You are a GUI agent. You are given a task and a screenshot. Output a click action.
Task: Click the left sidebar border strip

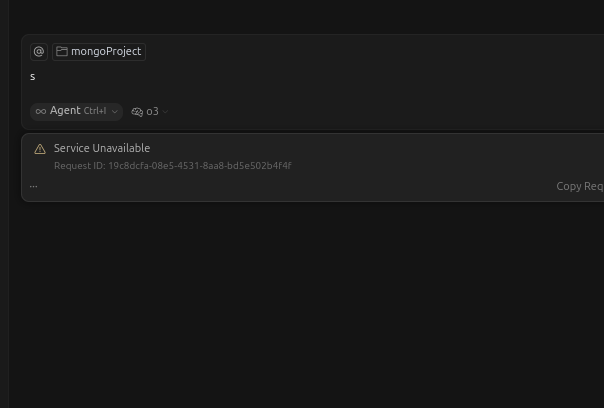(x=4, y=204)
